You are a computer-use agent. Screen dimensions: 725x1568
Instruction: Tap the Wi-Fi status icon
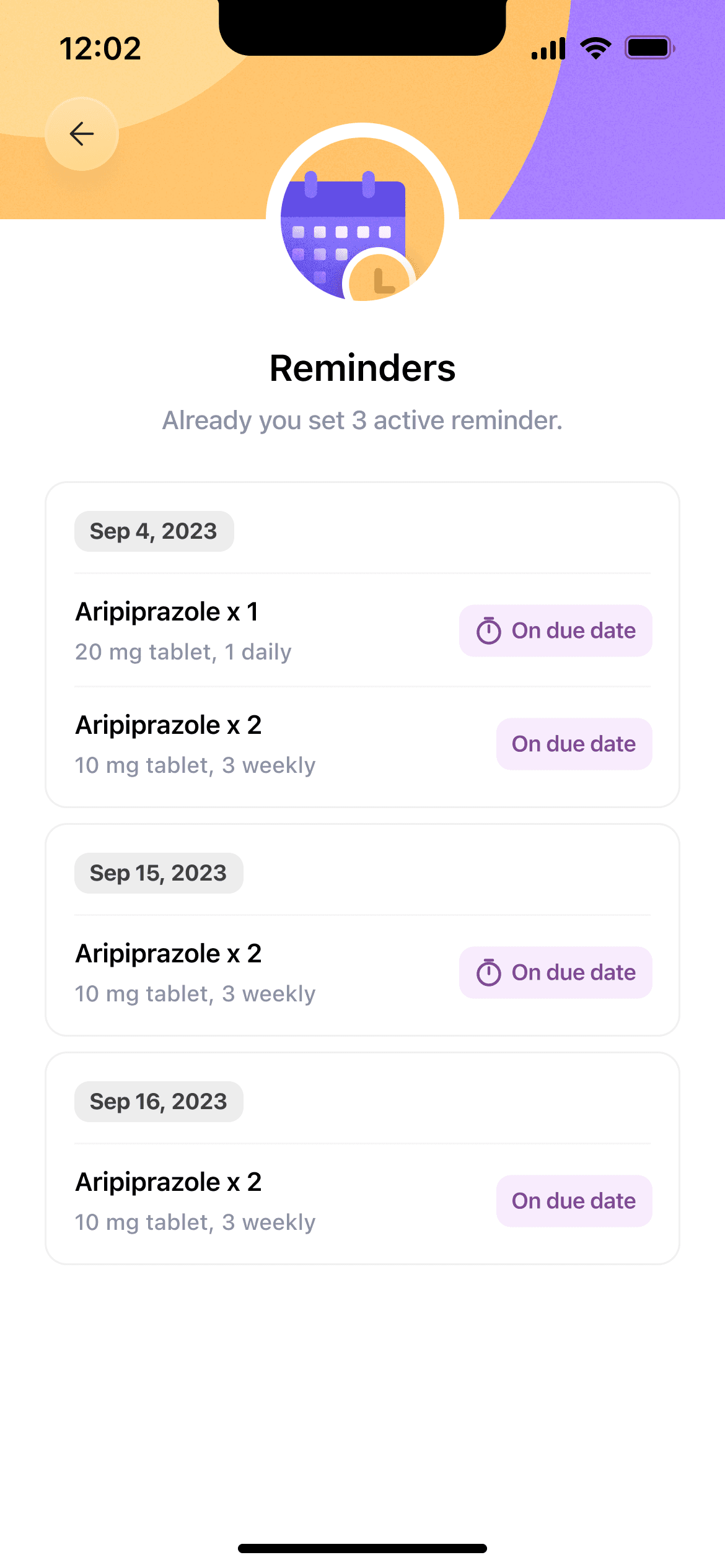[x=595, y=48]
